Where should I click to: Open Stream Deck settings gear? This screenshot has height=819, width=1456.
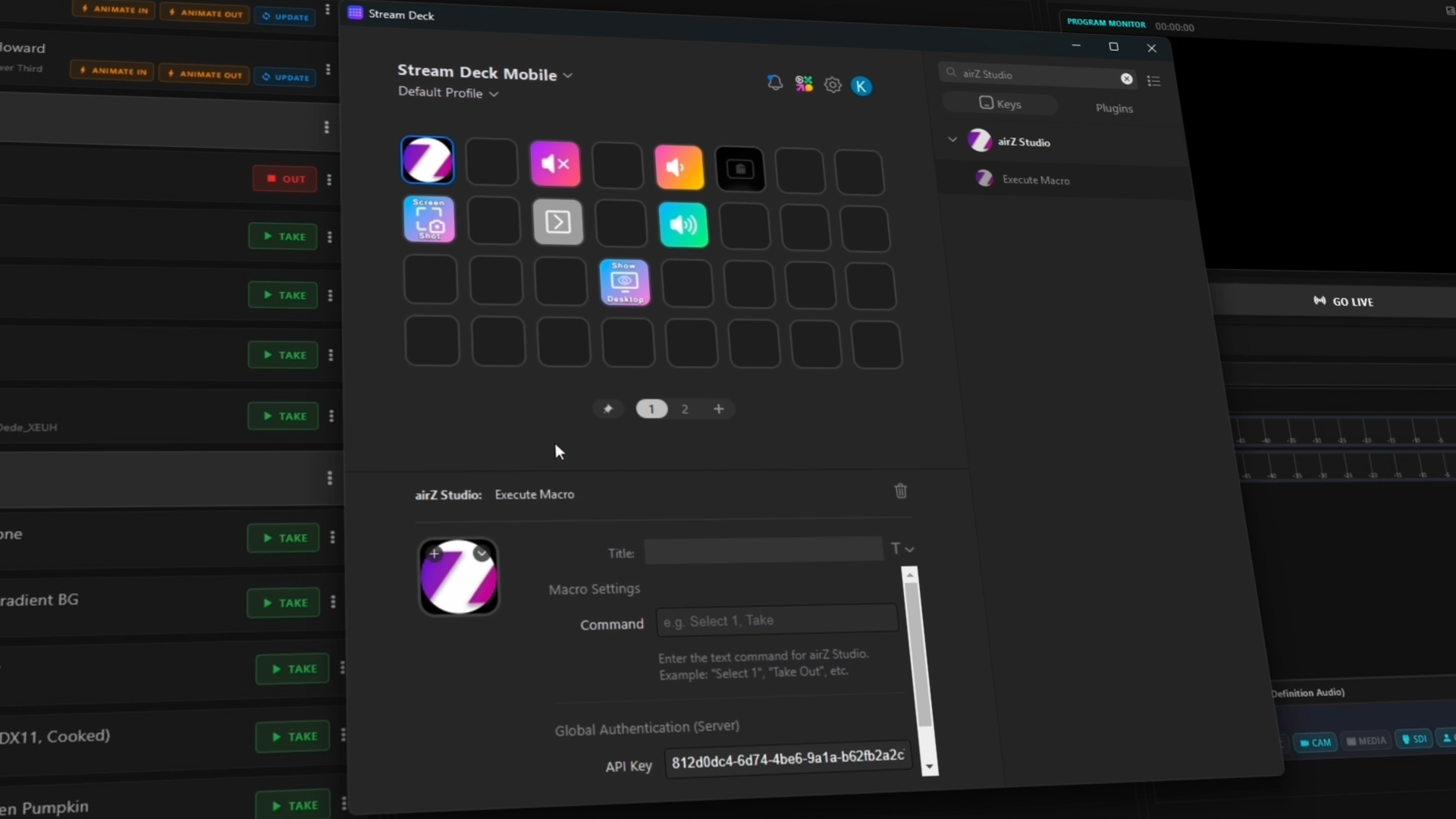pos(833,85)
